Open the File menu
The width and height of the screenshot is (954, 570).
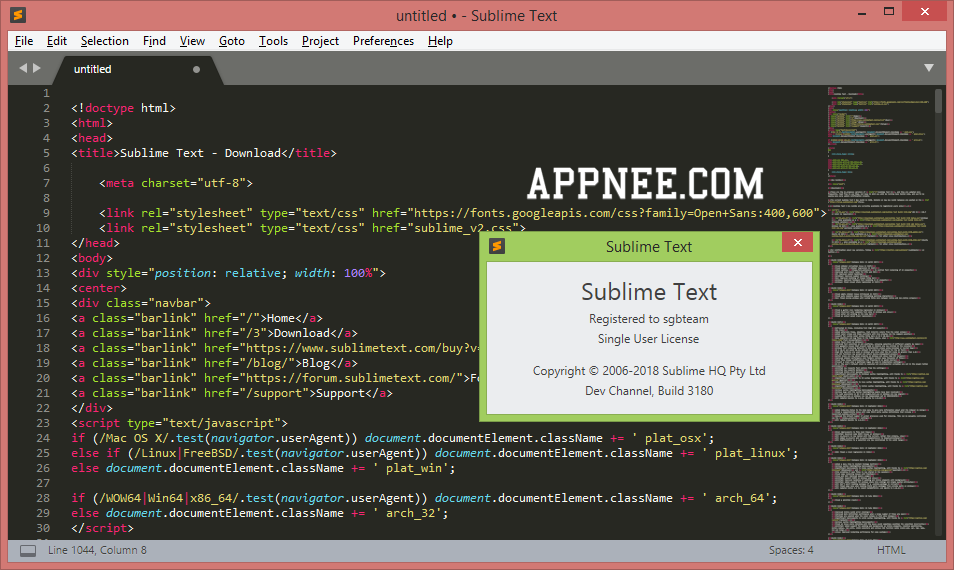24,41
